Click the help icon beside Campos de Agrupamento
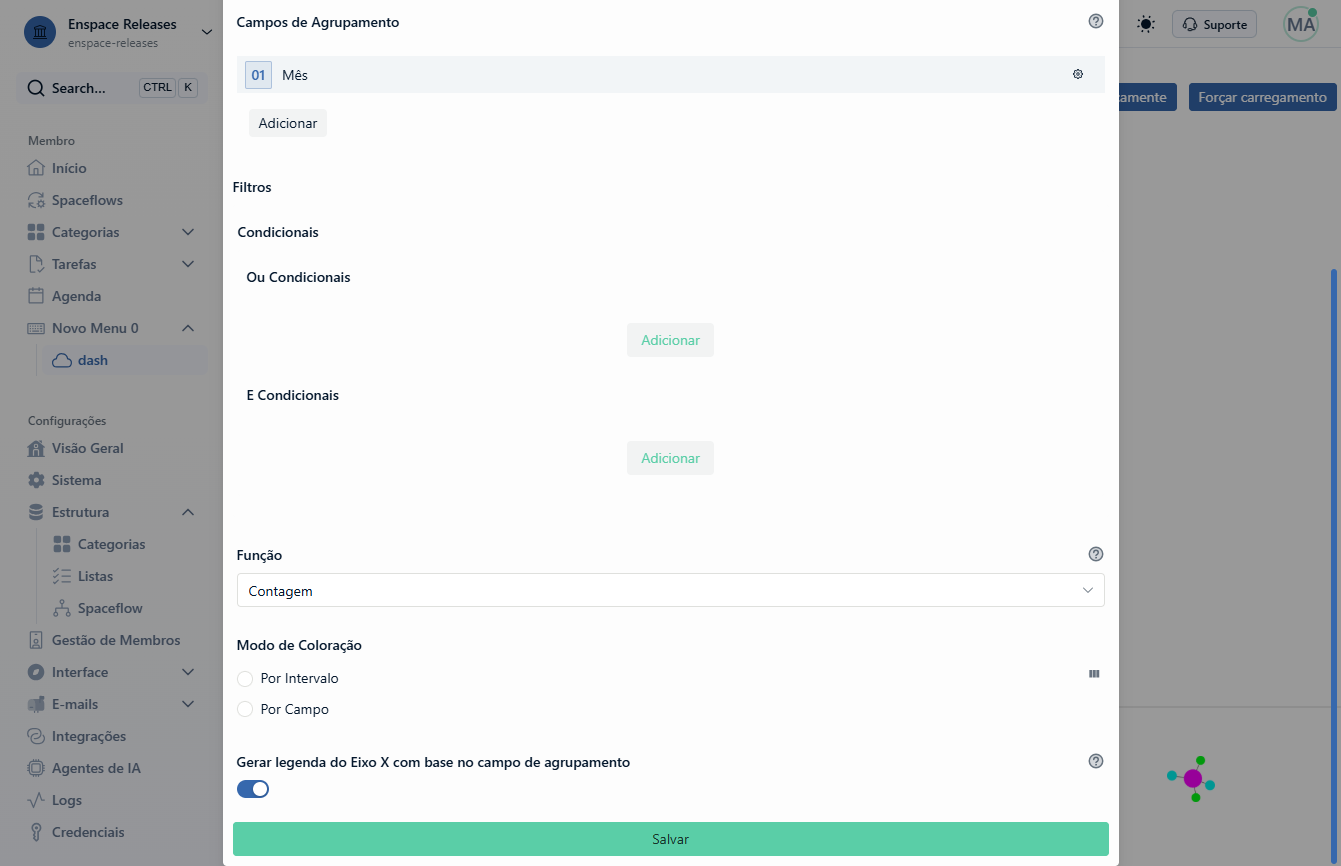 pyautogui.click(x=1096, y=21)
